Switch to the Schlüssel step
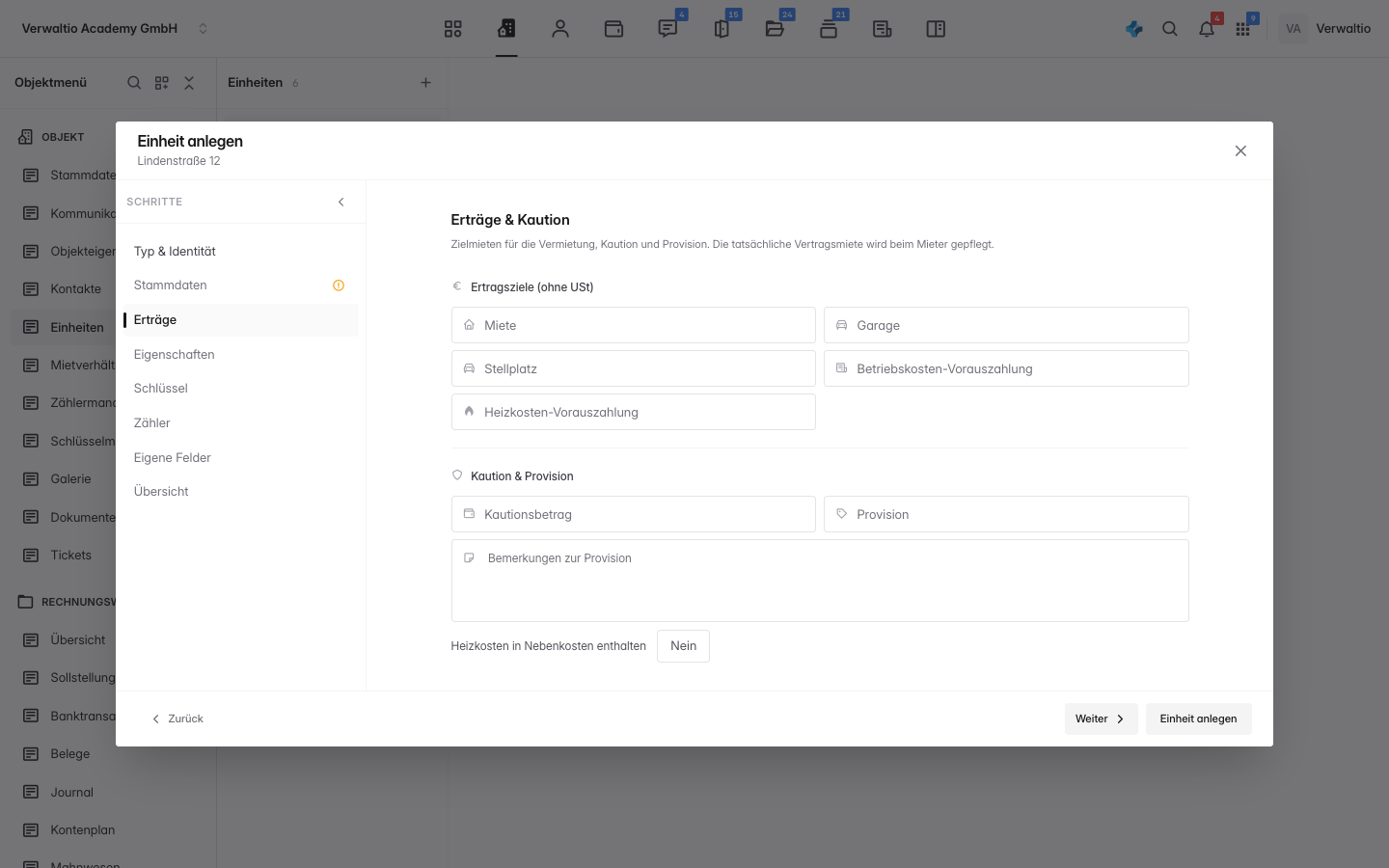The height and width of the screenshot is (868, 1389). pos(240,389)
